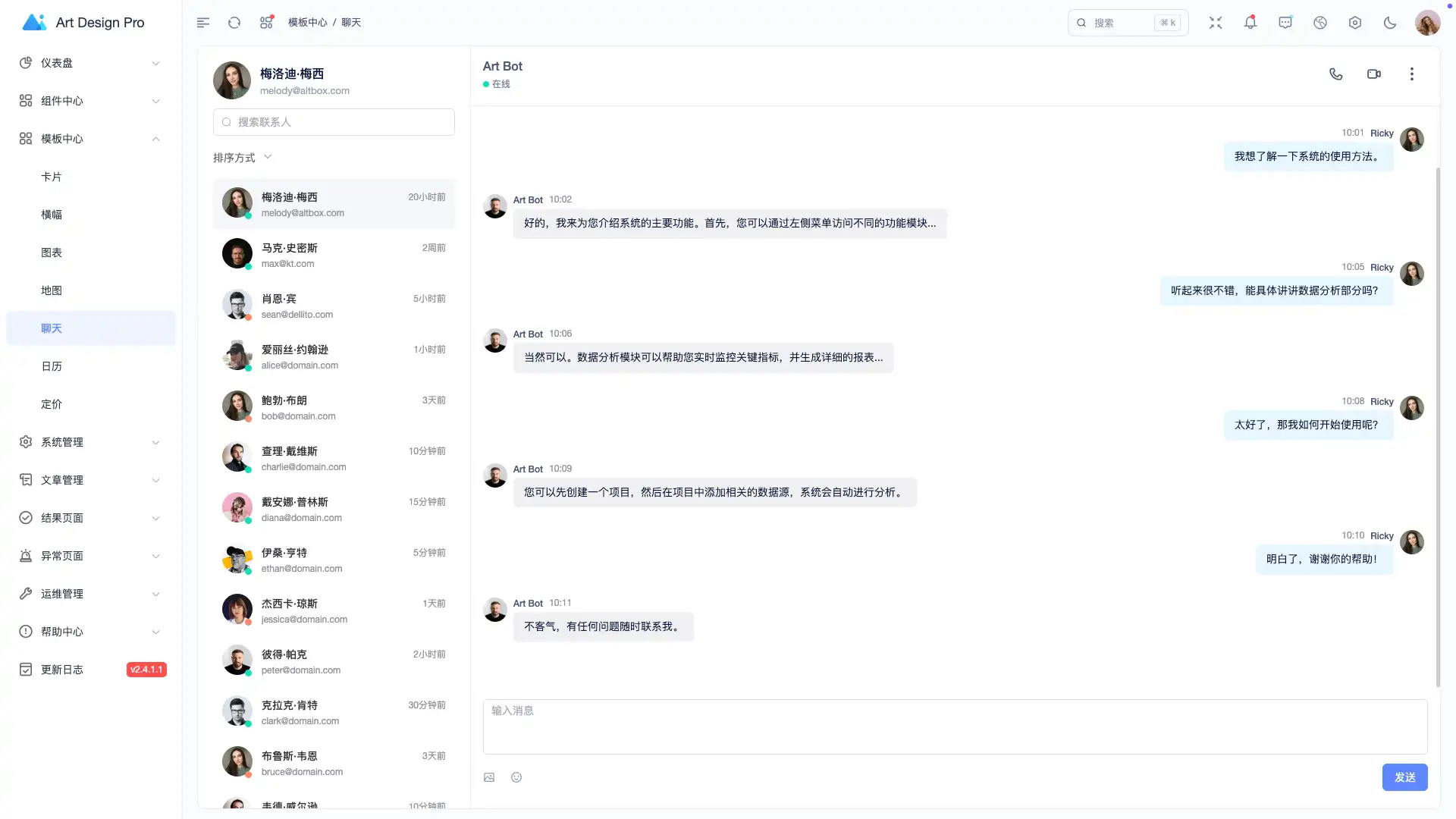Open the 日历 menu item

pos(52,366)
